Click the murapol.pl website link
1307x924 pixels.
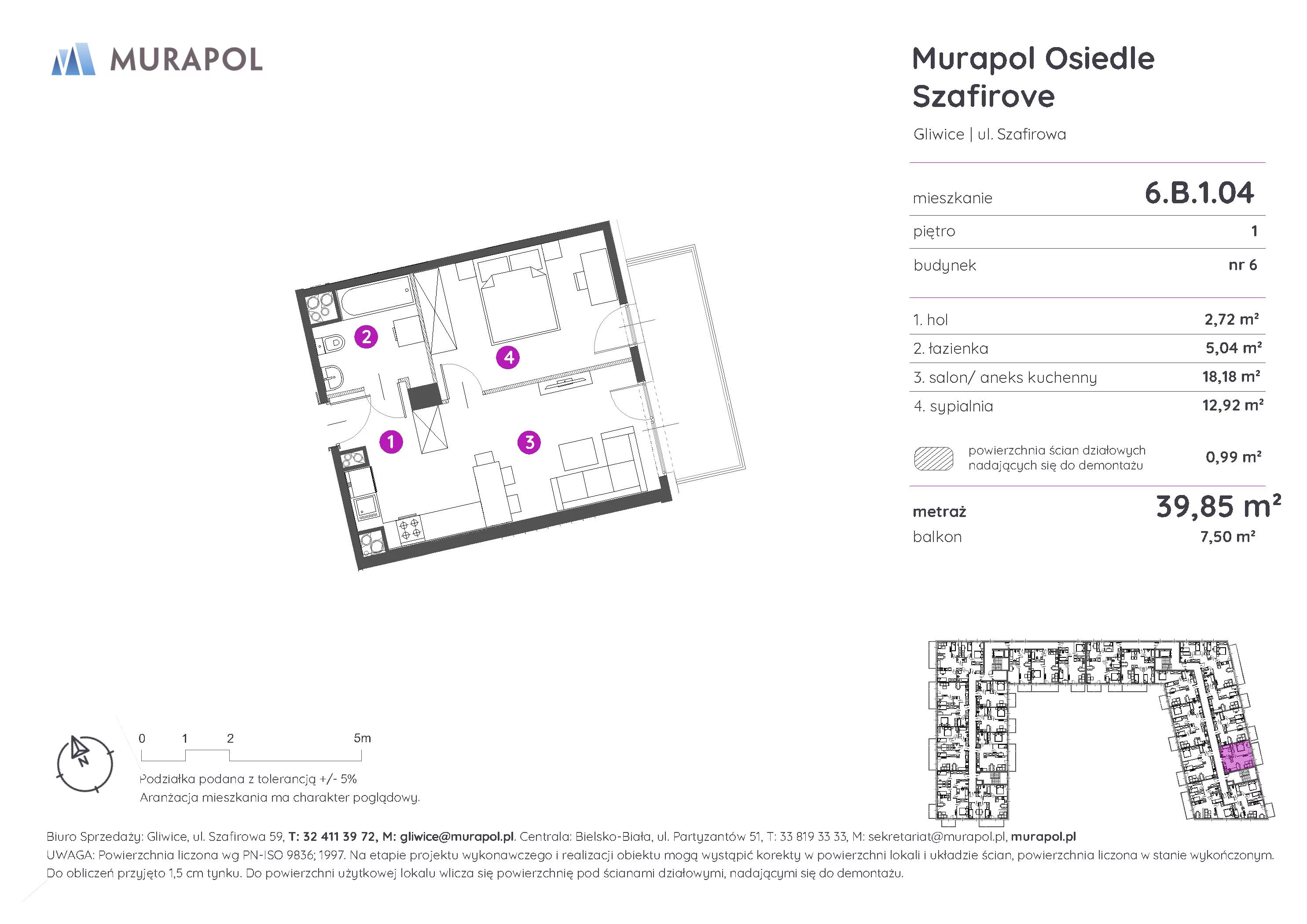1043,836
